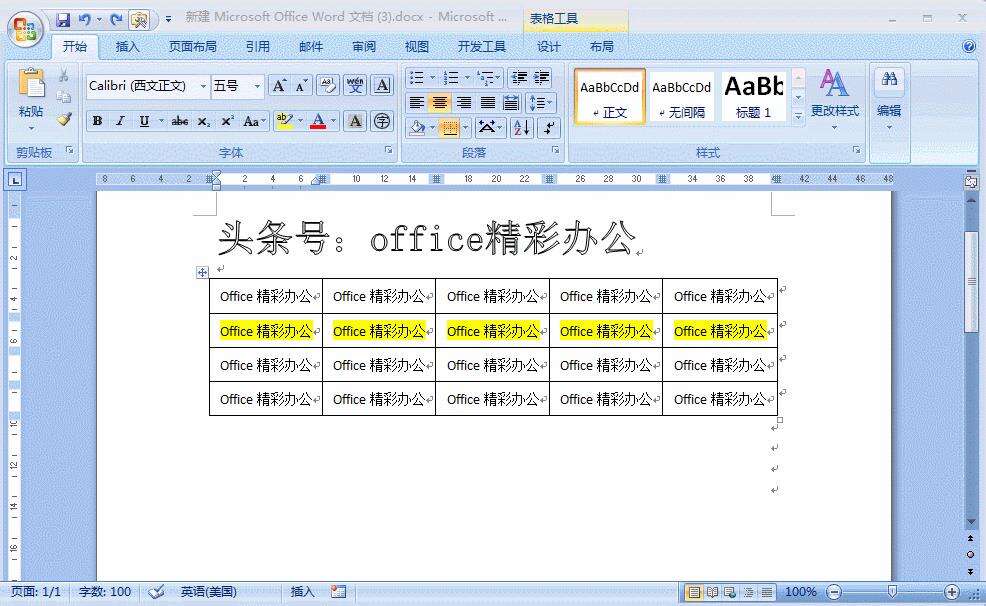Open Change Styles (更改样式)
The width and height of the screenshot is (986, 606).
834,99
